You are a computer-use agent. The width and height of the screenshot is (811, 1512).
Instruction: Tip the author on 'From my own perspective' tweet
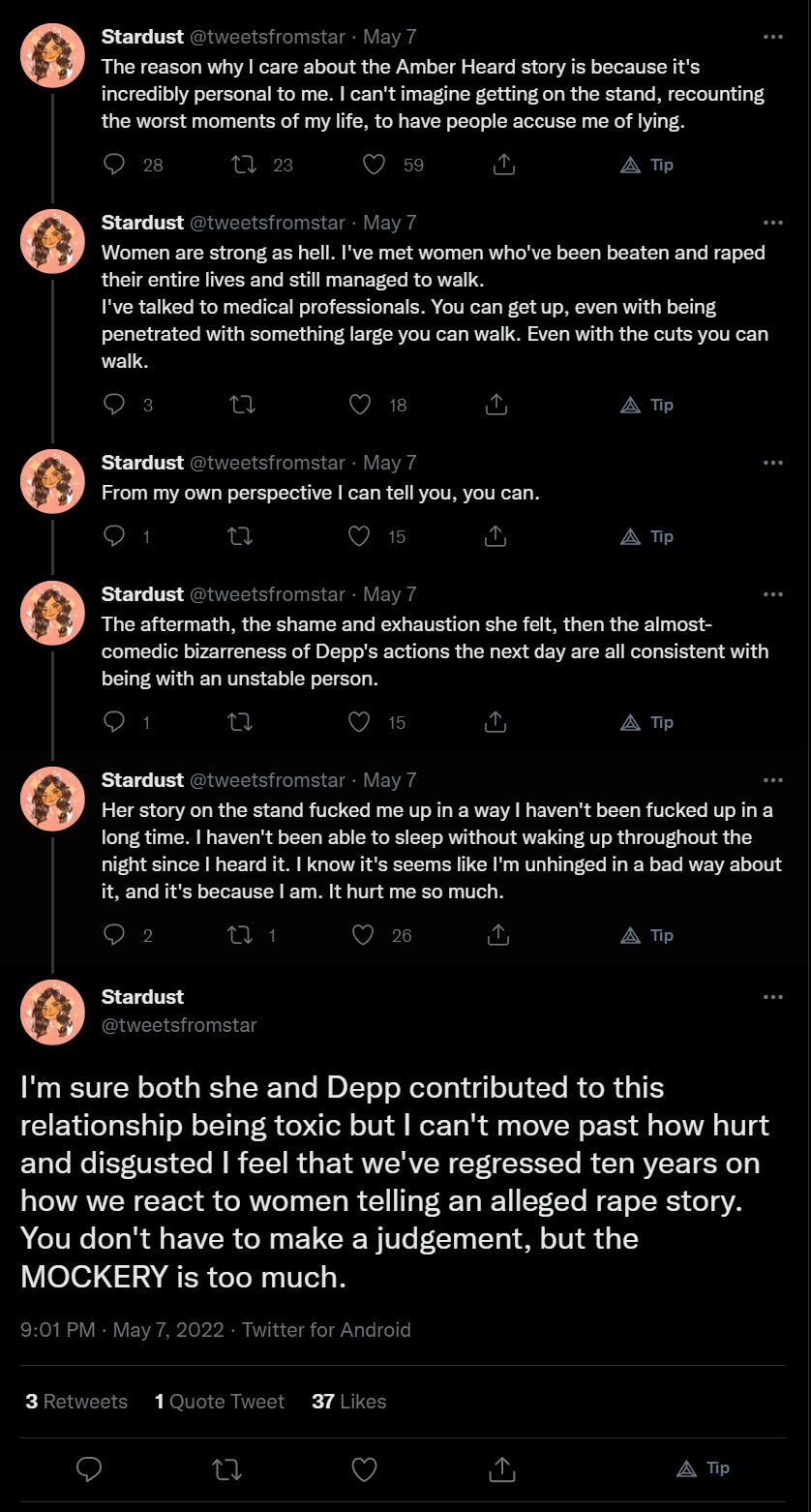coord(647,536)
